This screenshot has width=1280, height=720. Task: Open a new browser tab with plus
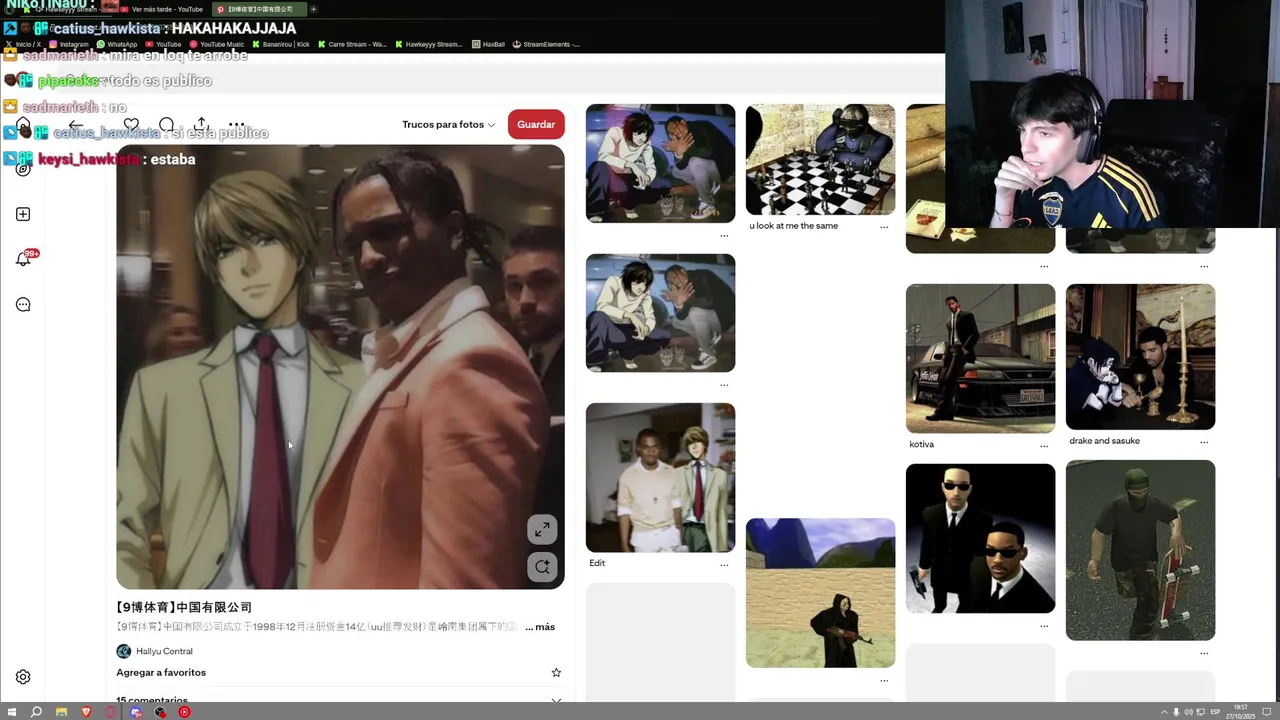click(x=313, y=9)
